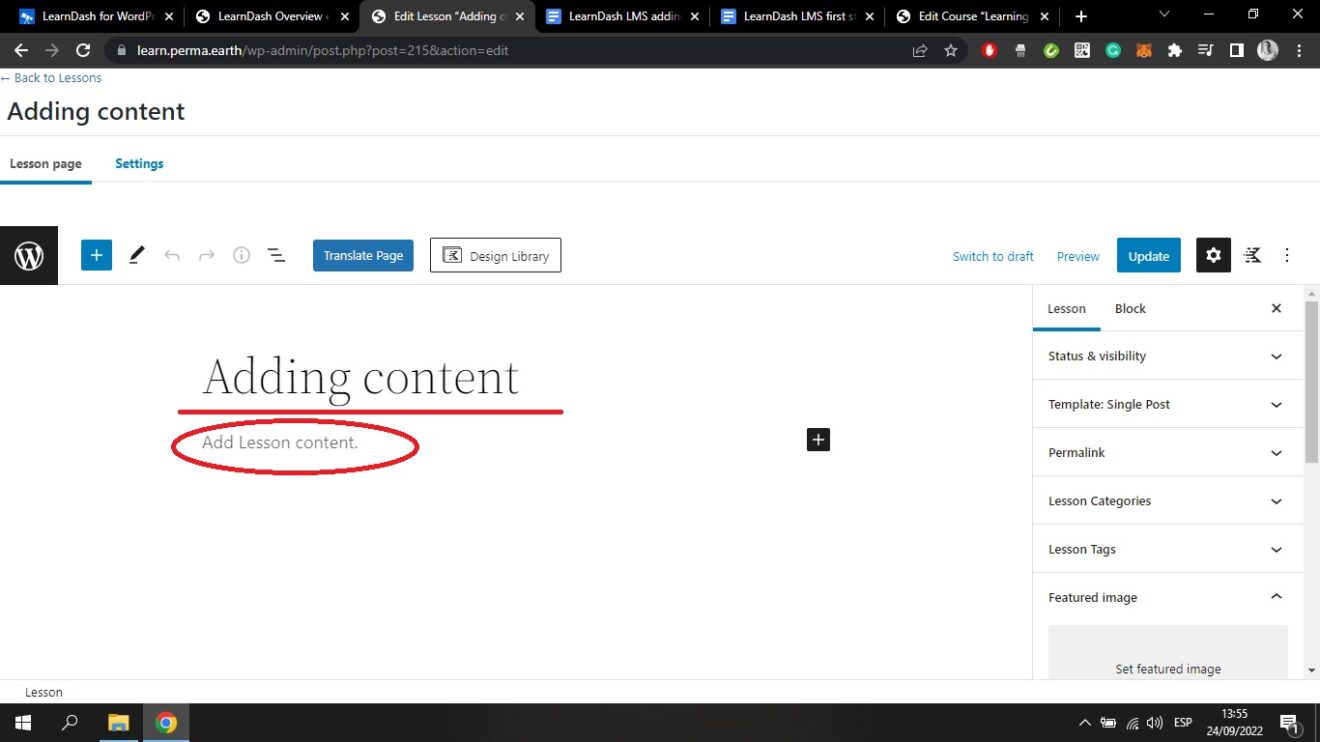Click the WordPress logo icon
1320x742 pixels.
(29, 256)
